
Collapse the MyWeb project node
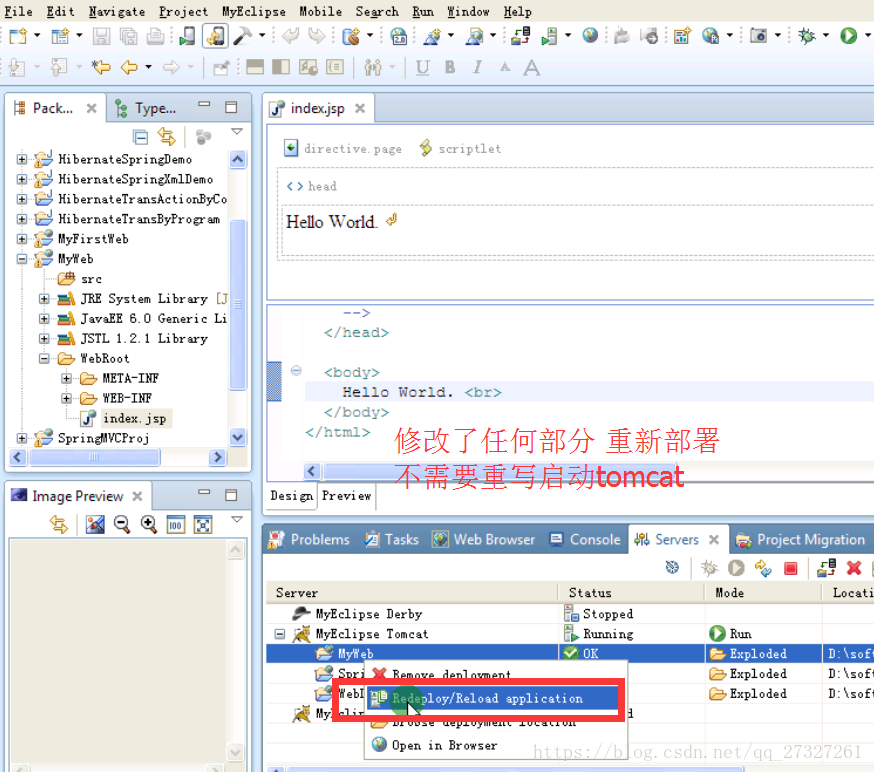click(22, 259)
